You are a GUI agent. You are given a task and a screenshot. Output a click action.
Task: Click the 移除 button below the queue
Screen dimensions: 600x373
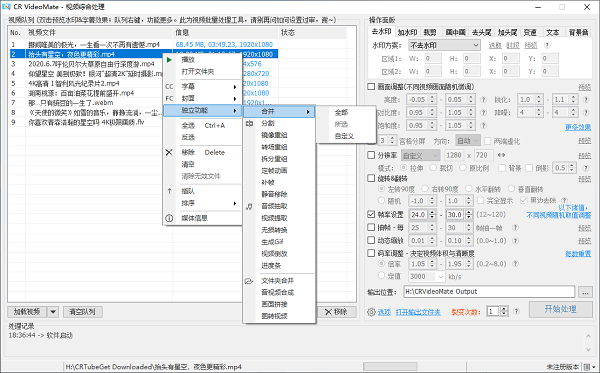pyautogui.click(x=336, y=312)
